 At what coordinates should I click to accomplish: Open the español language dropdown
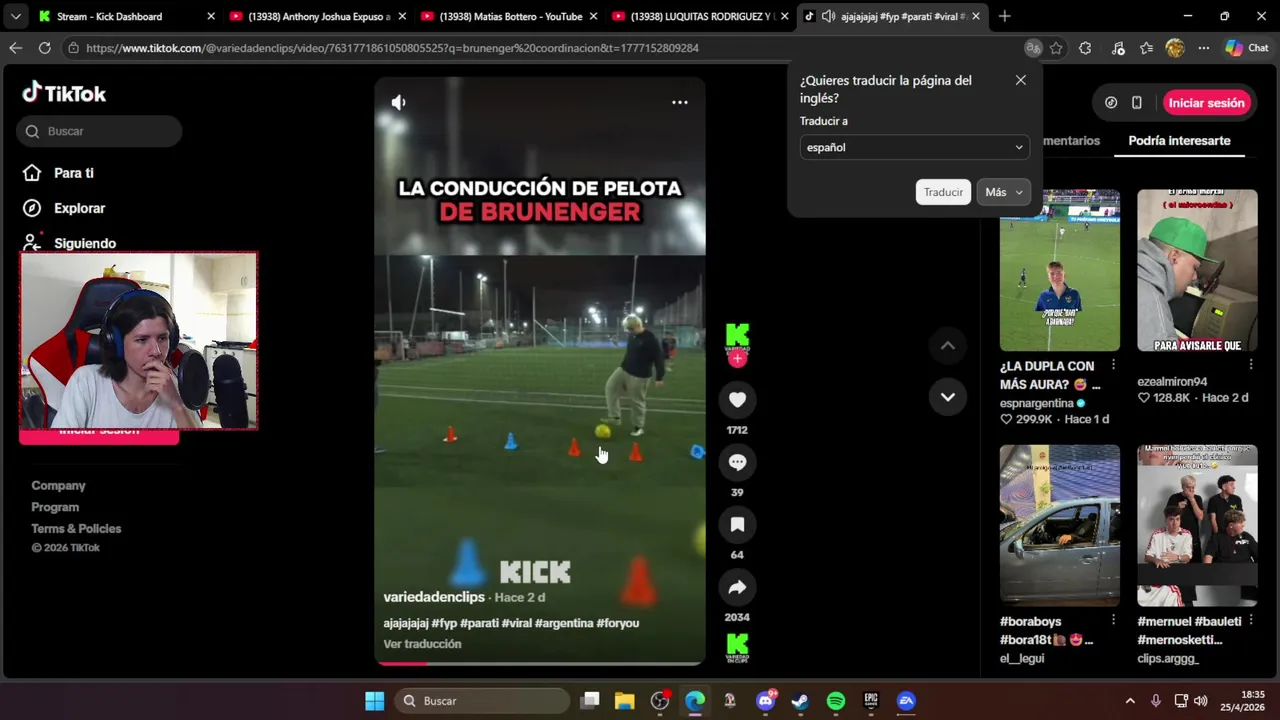[x=914, y=147]
